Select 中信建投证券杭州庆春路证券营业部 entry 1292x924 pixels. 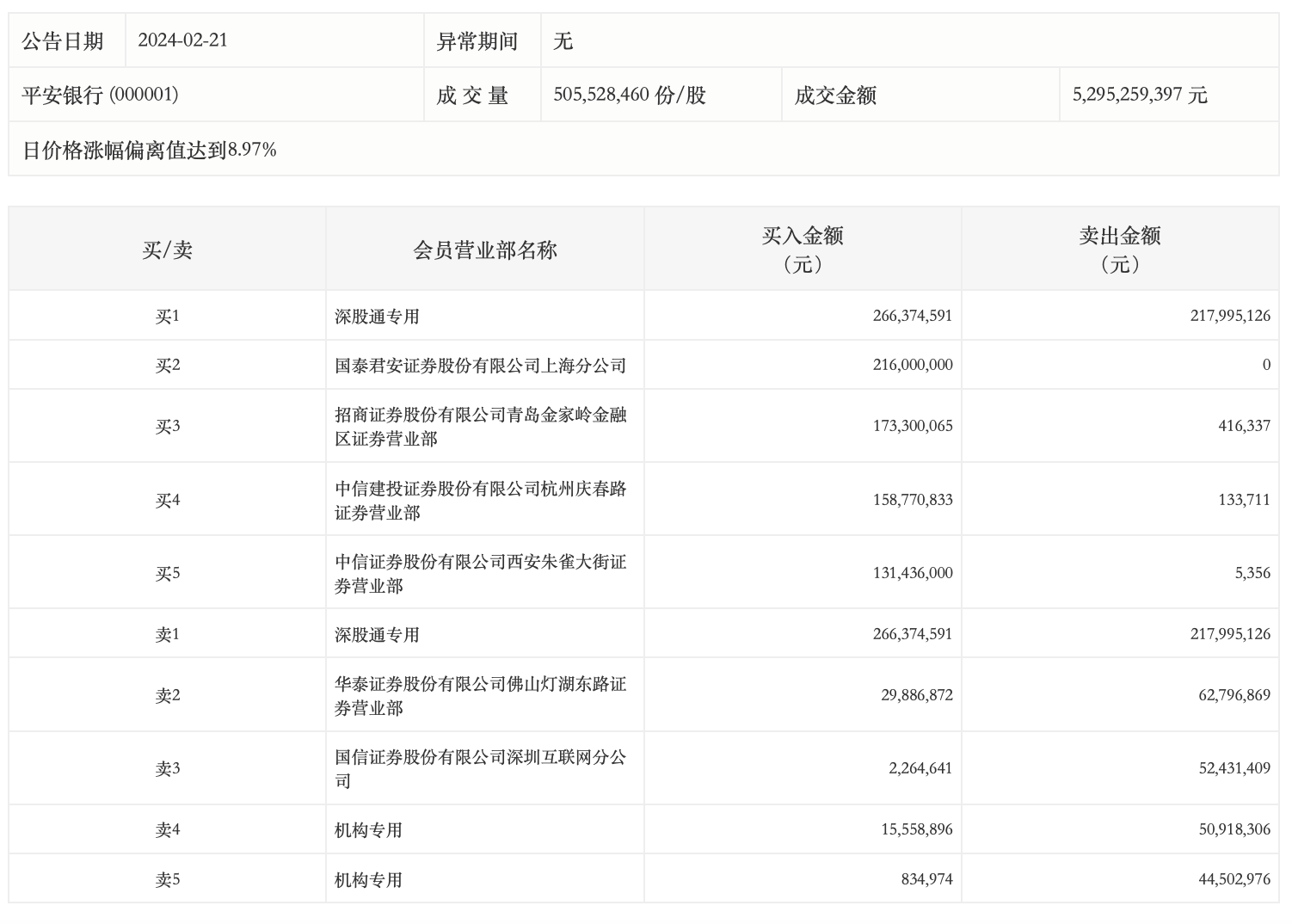[480, 501]
